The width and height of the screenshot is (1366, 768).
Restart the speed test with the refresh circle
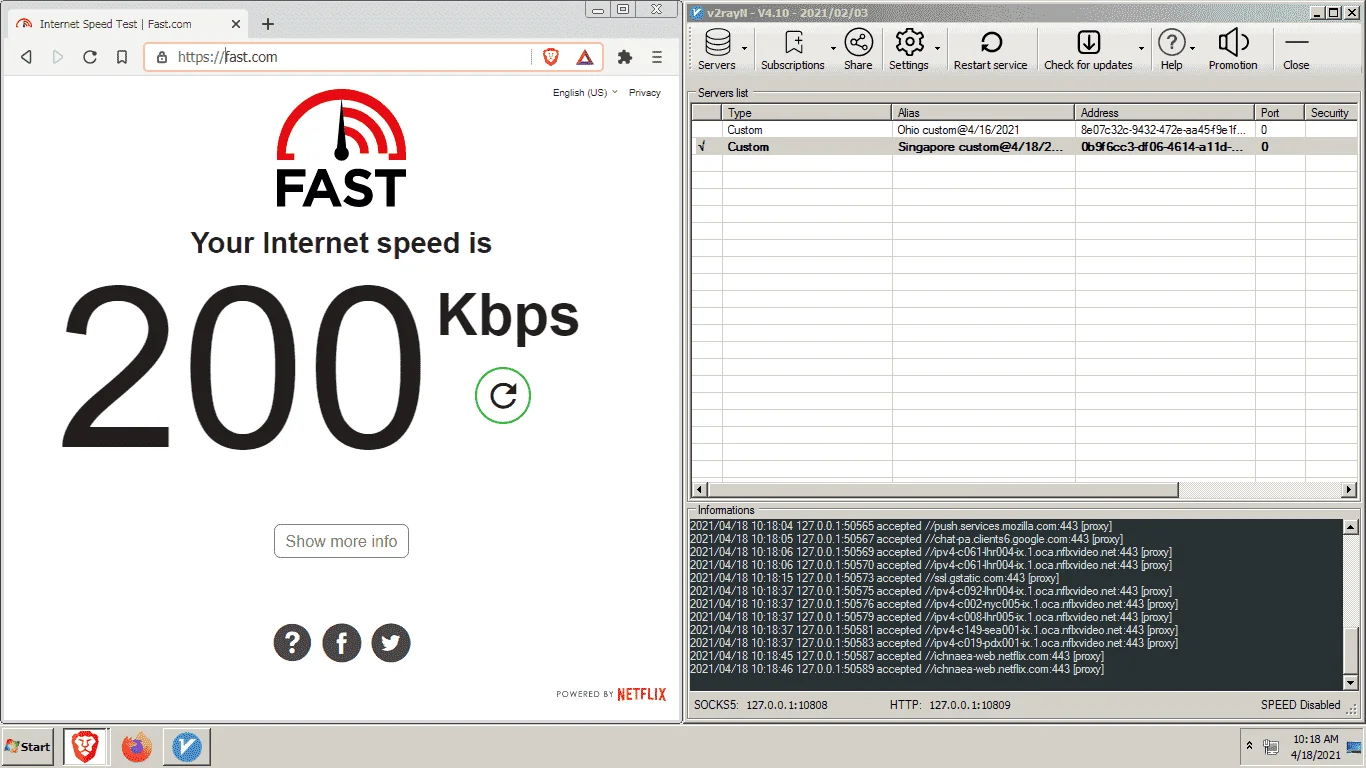(503, 396)
